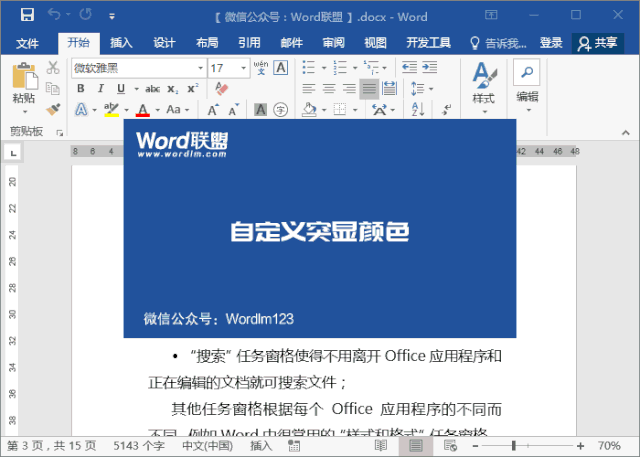Click the shading paint bucket icon
The height and width of the screenshot is (457, 640).
tap(309, 109)
